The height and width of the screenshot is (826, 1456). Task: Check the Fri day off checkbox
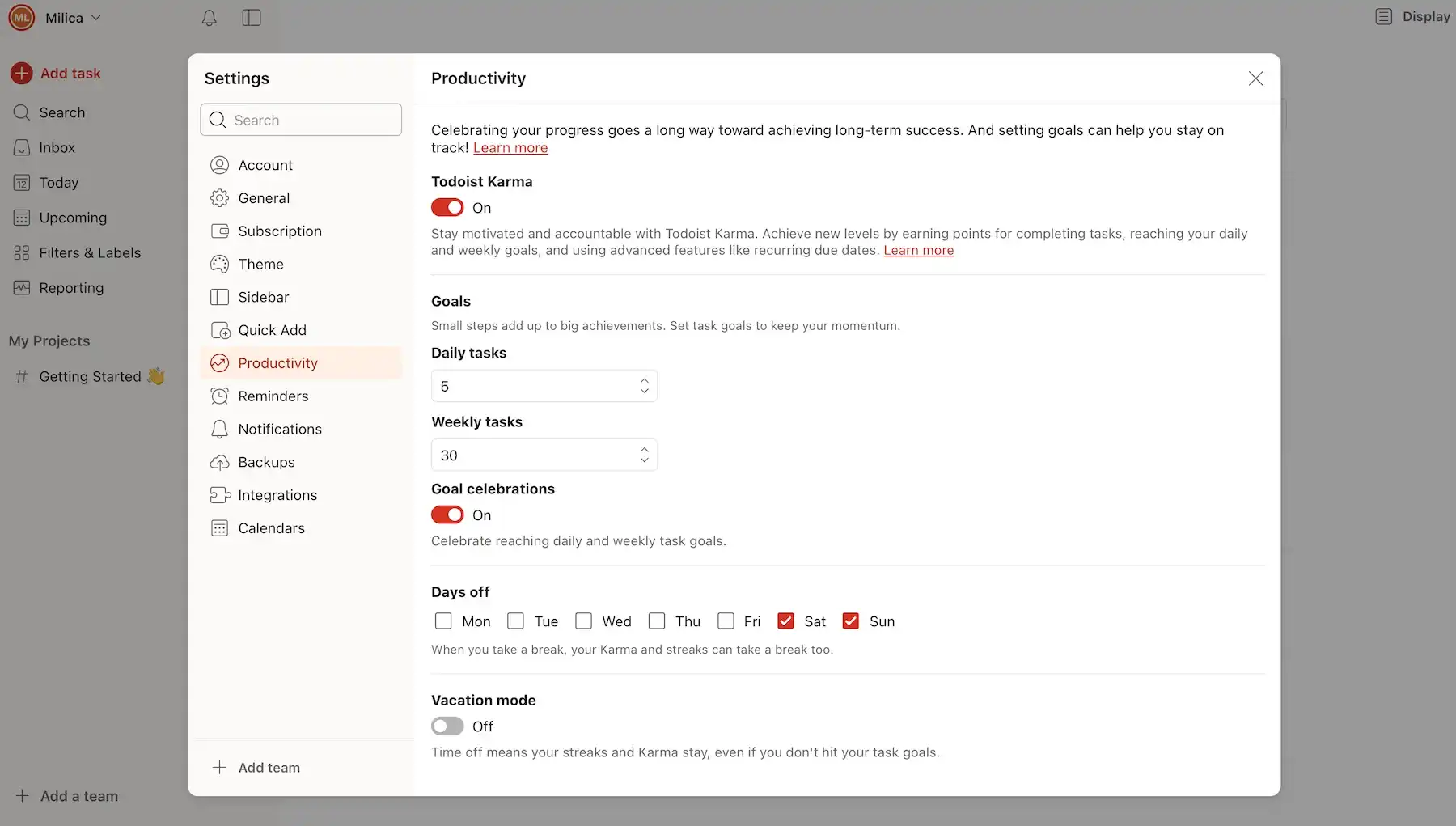click(726, 621)
